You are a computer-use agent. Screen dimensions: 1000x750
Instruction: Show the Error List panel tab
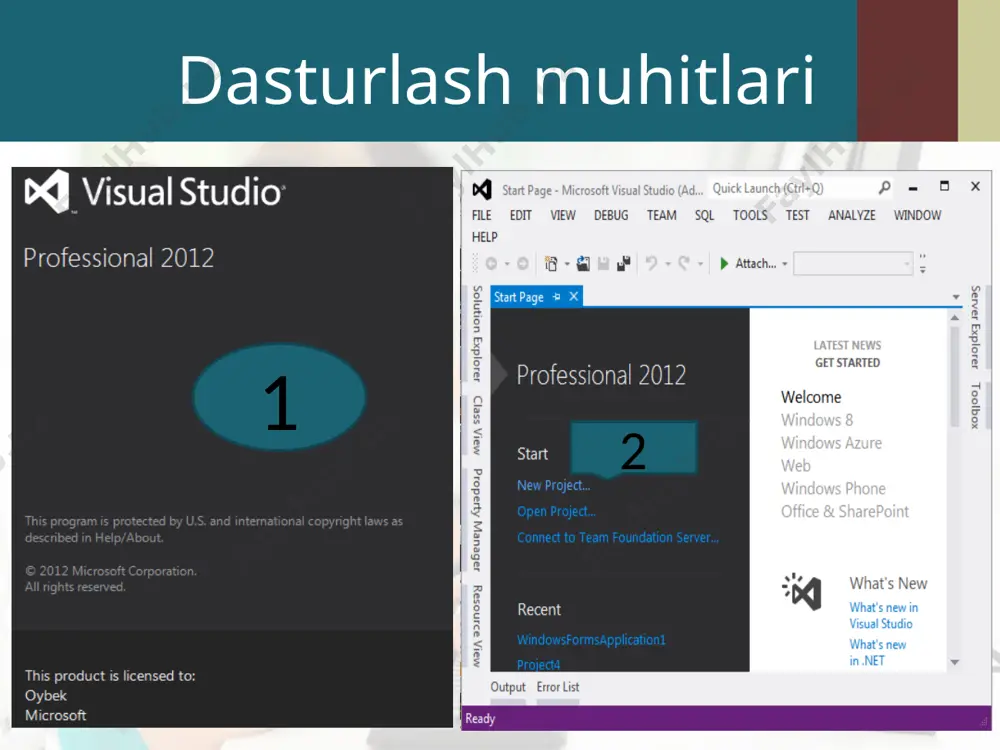click(557, 688)
